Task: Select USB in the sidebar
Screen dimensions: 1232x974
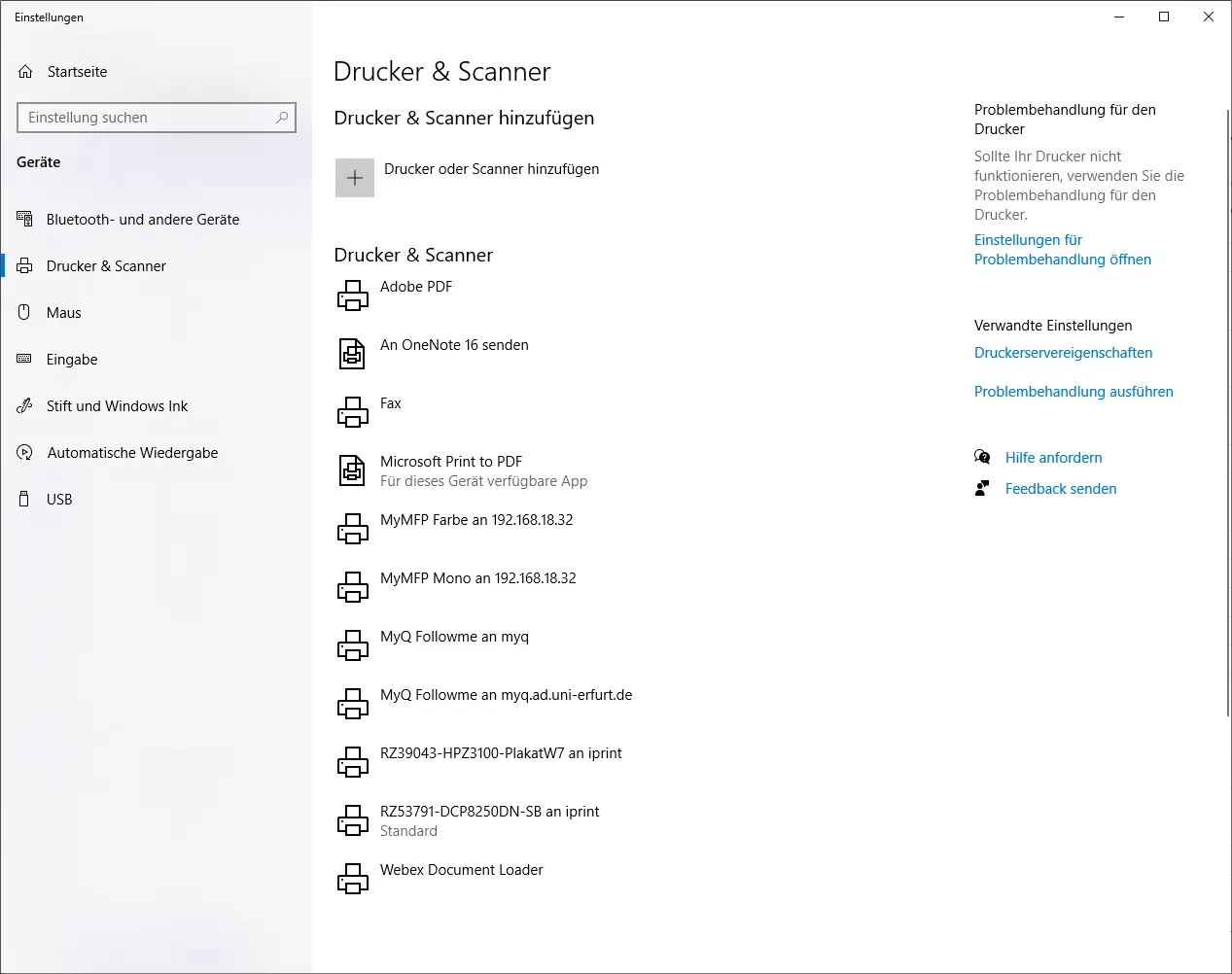Action: coord(59,500)
